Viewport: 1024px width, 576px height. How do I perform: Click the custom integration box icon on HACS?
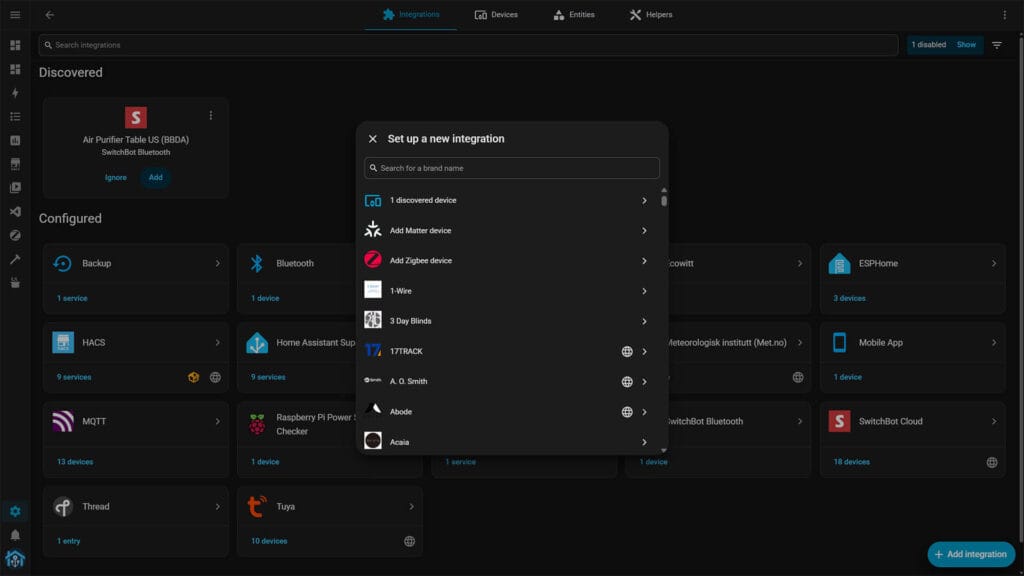(x=193, y=377)
